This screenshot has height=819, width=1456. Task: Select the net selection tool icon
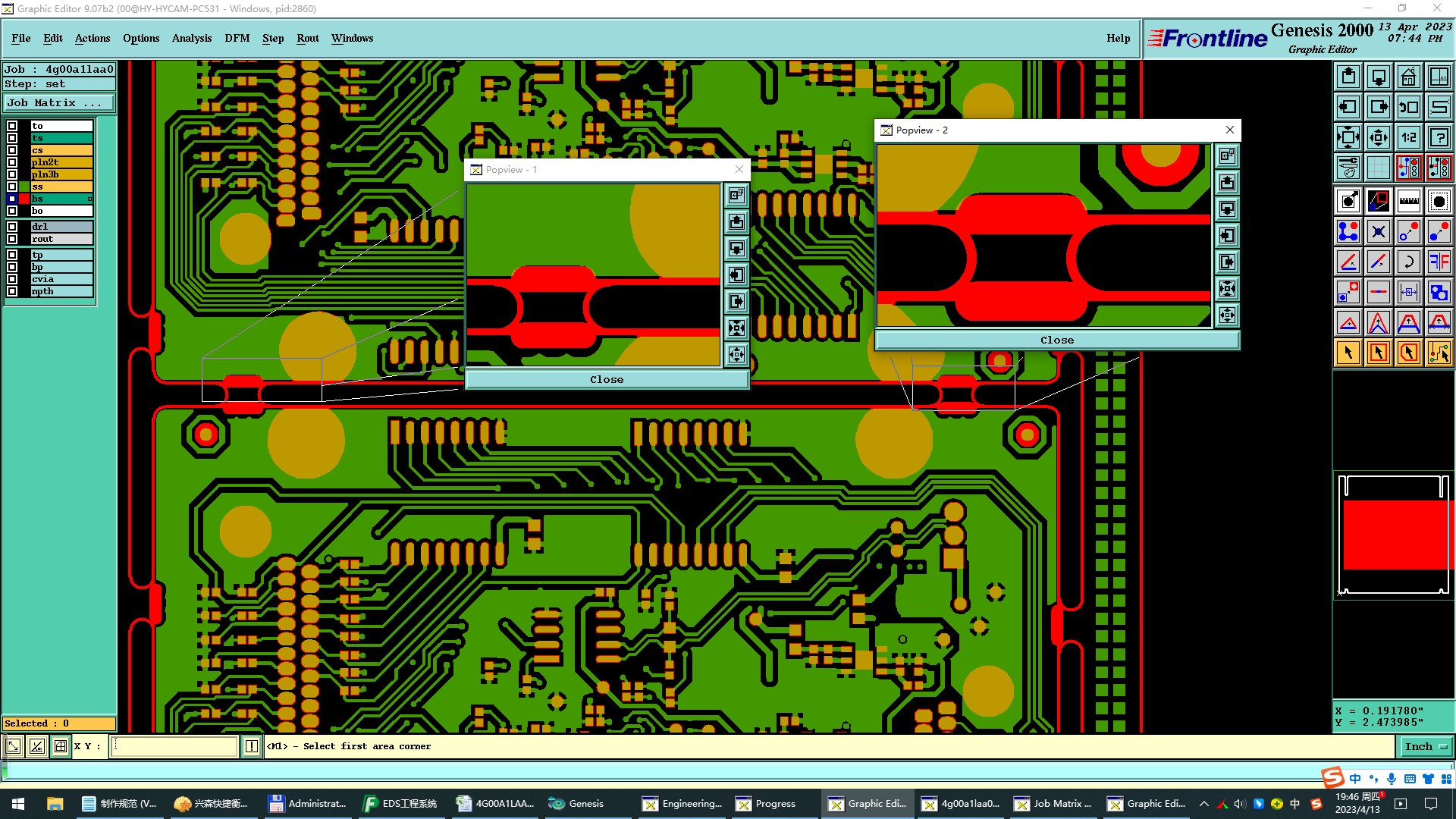pos(1439,353)
